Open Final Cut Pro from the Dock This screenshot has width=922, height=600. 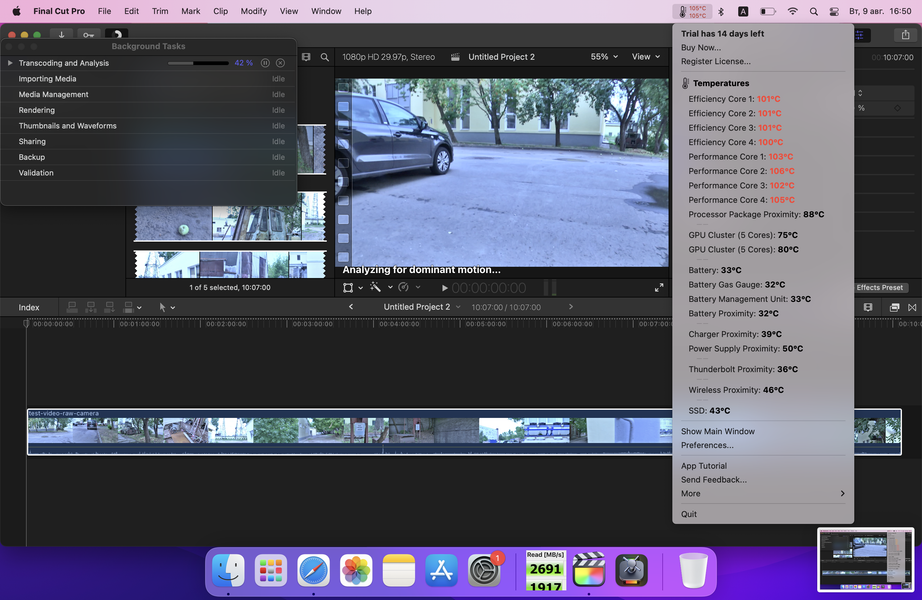(589, 571)
